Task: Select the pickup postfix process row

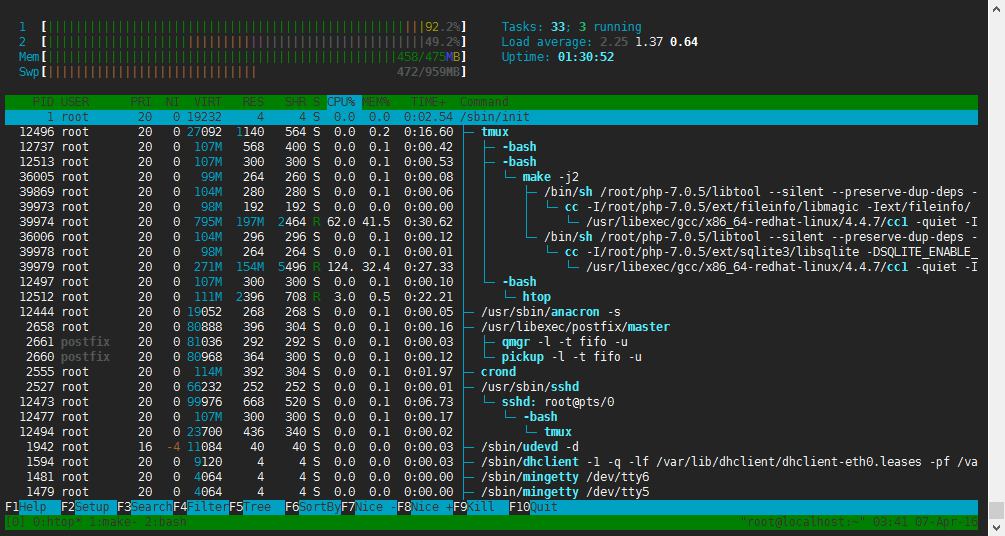Action: pyautogui.click(x=492, y=357)
